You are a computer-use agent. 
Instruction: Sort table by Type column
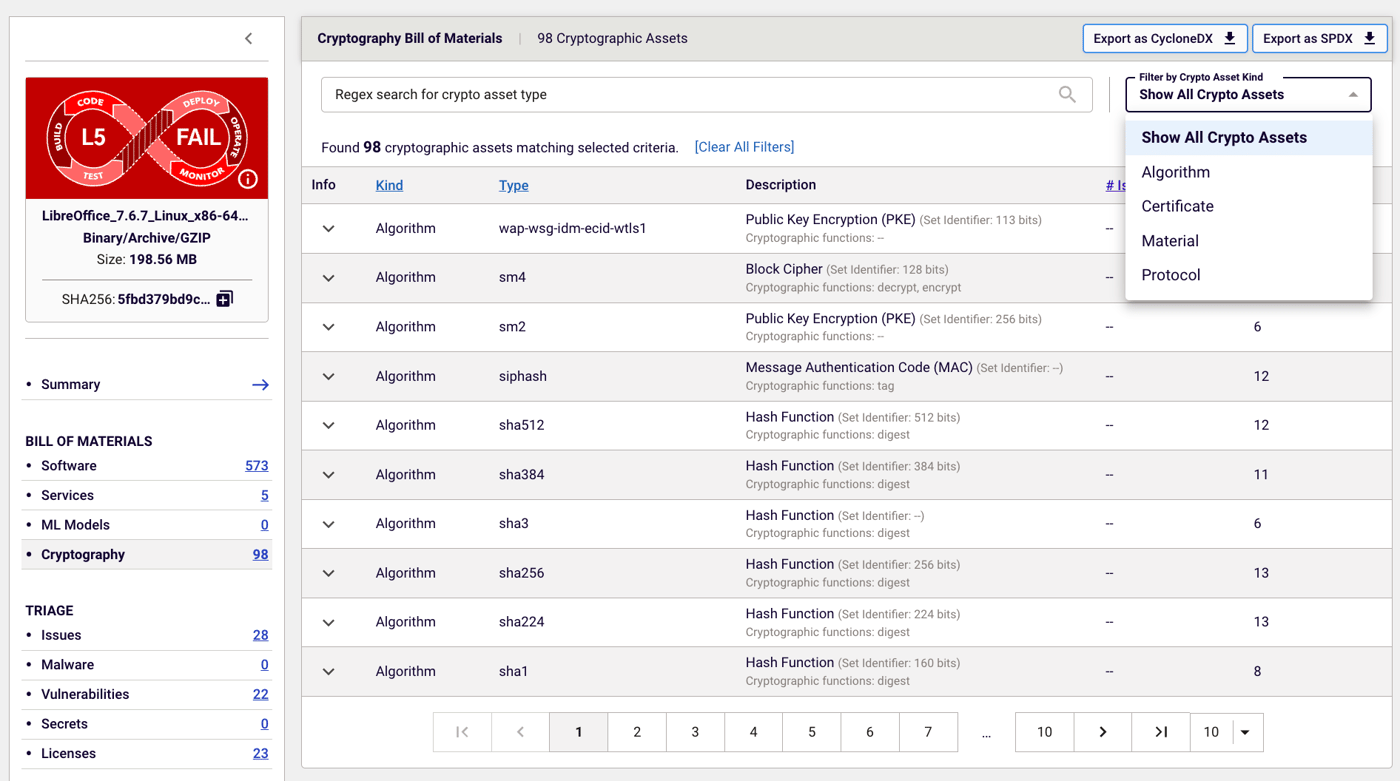pyautogui.click(x=514, y=185)
